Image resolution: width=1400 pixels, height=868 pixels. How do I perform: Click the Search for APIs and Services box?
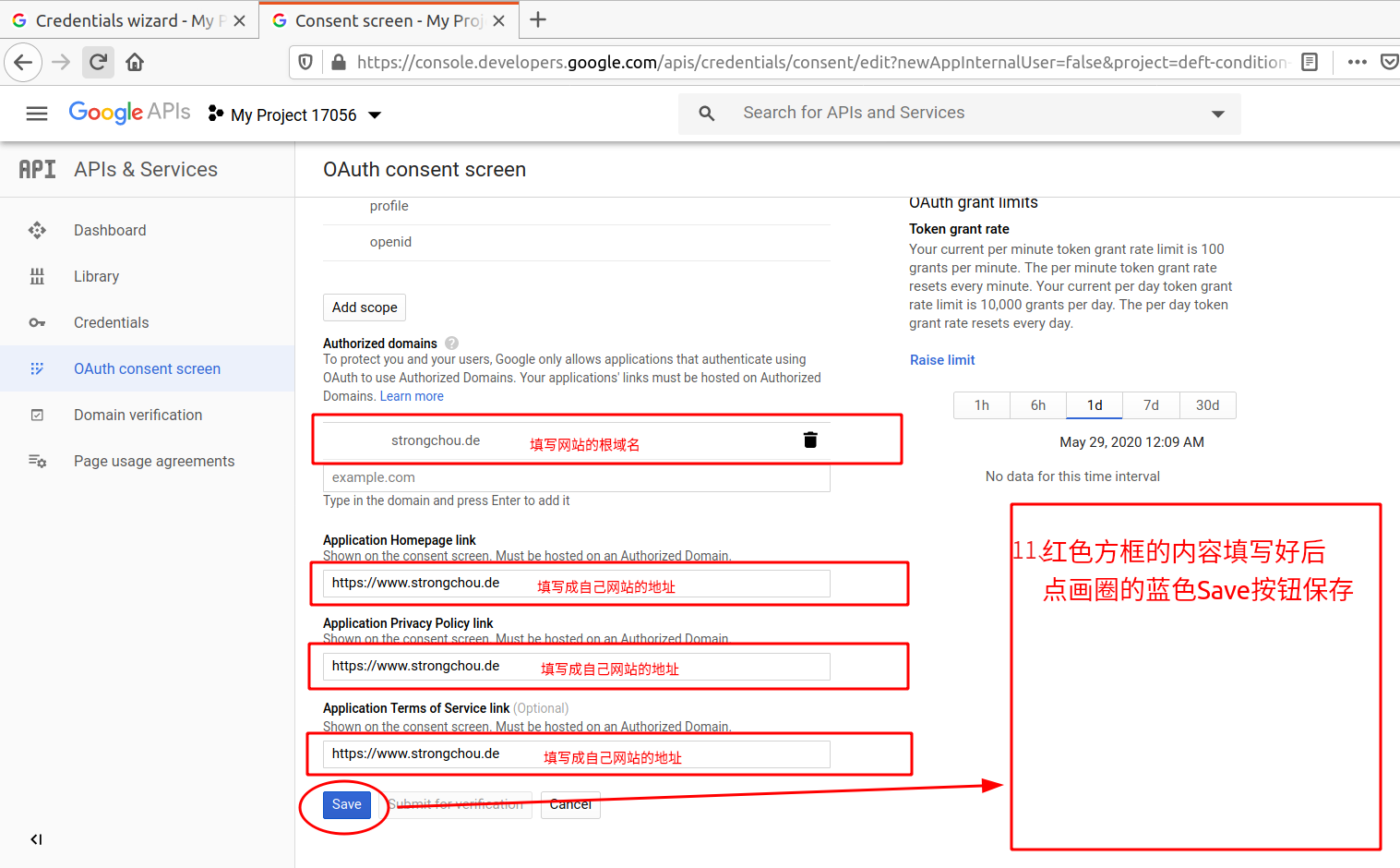960,114
